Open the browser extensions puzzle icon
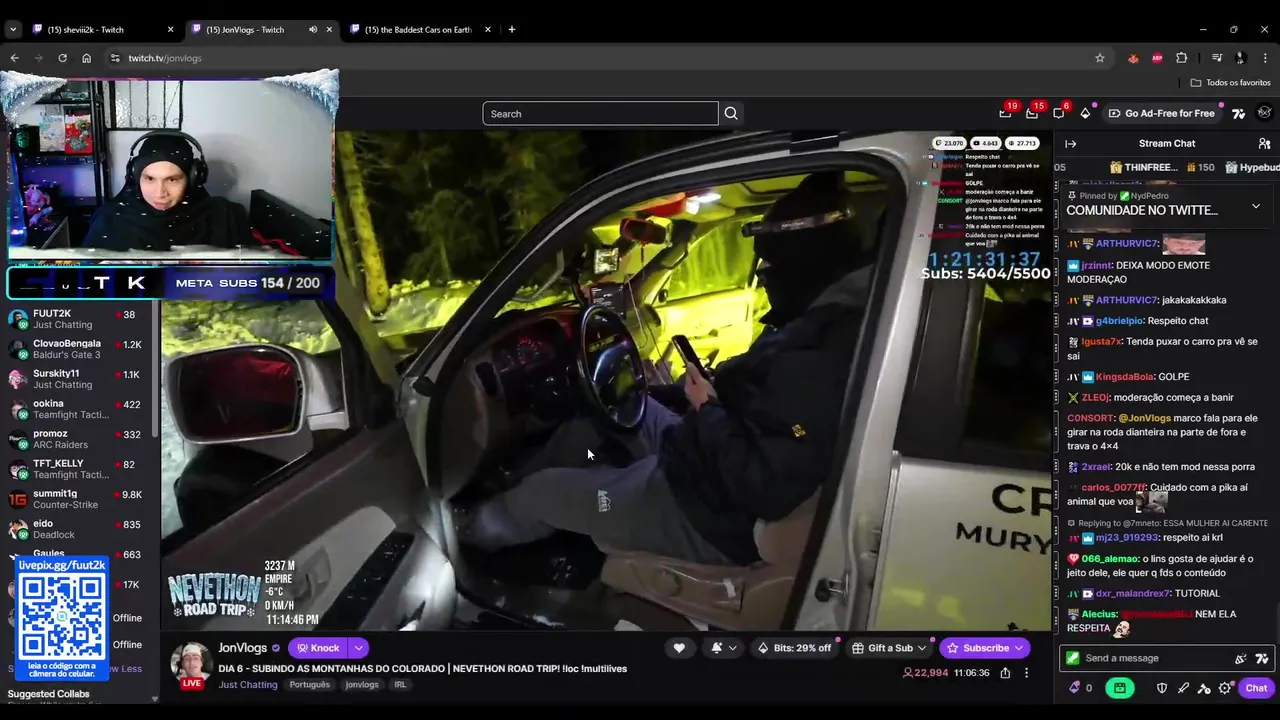Viewport: 1280px width, 720px height. tap(1181, 58)
